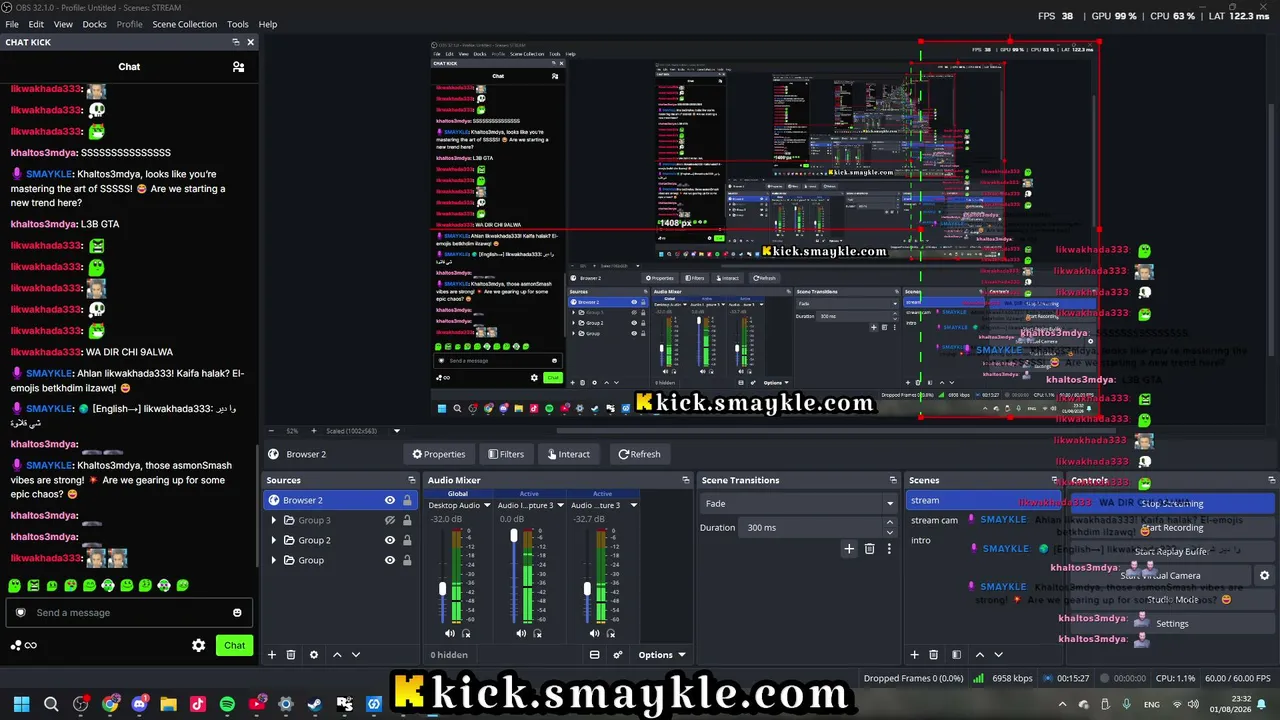
Task: Open chat settings gear in Kick chat
Action: click(x=199, y=646)
